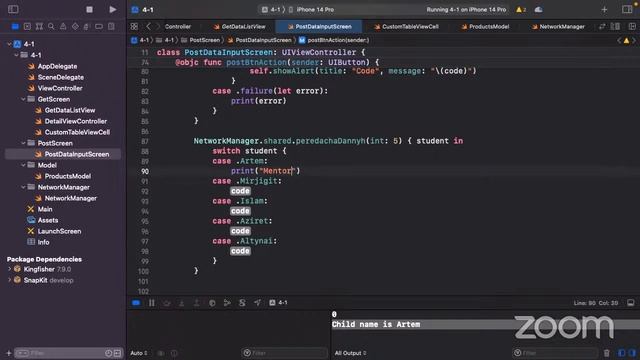Toggle the inspector panel button

pyautogui.click(x=627, y=9)
